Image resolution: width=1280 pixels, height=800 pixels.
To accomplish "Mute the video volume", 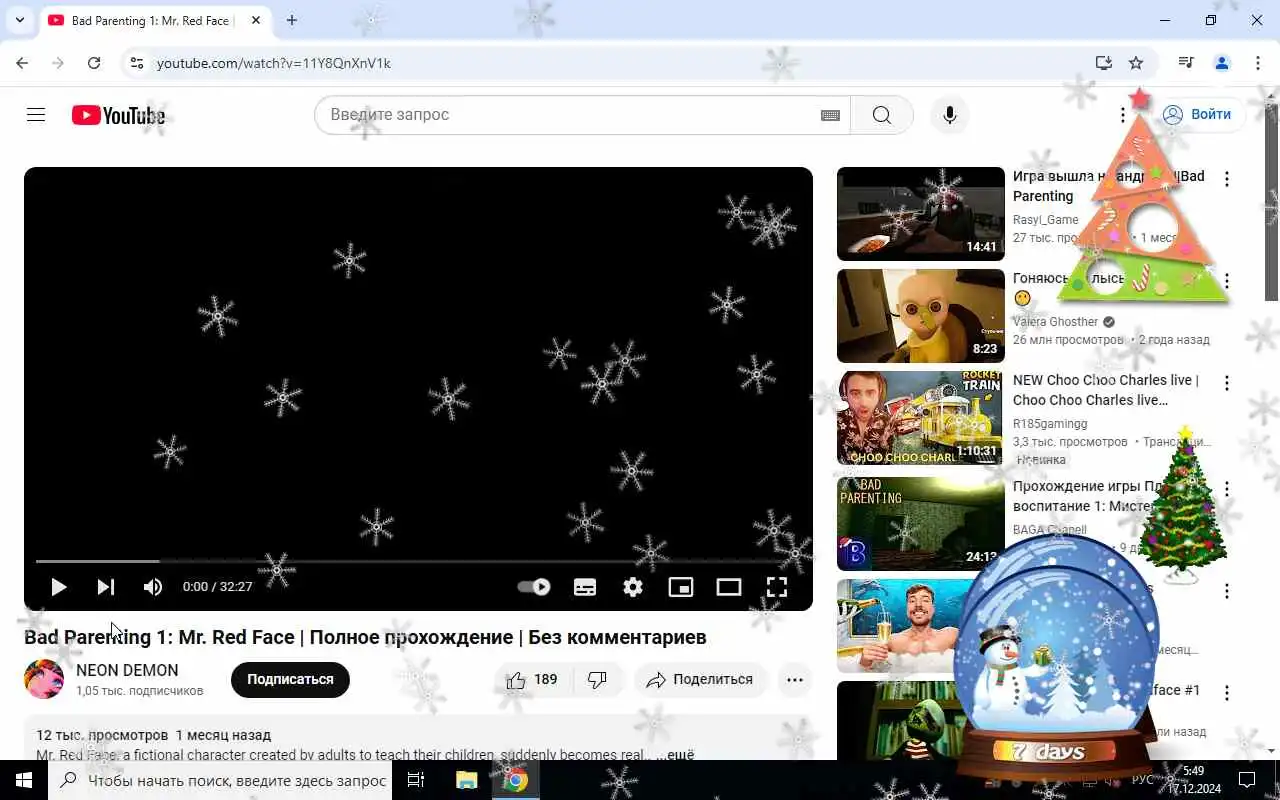I will pyautogui.click(x=153, y=587).
